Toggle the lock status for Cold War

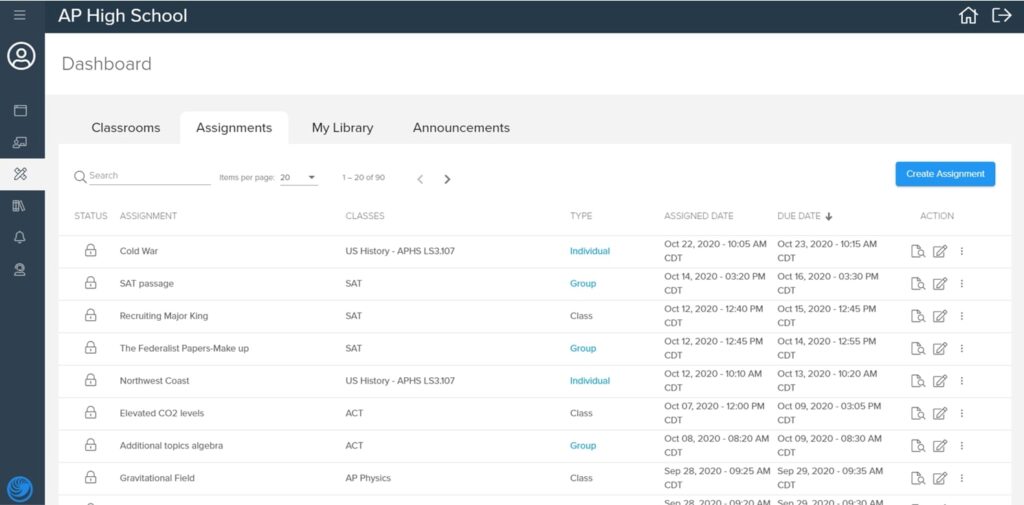pyautogui.click(x=90, y=251)
